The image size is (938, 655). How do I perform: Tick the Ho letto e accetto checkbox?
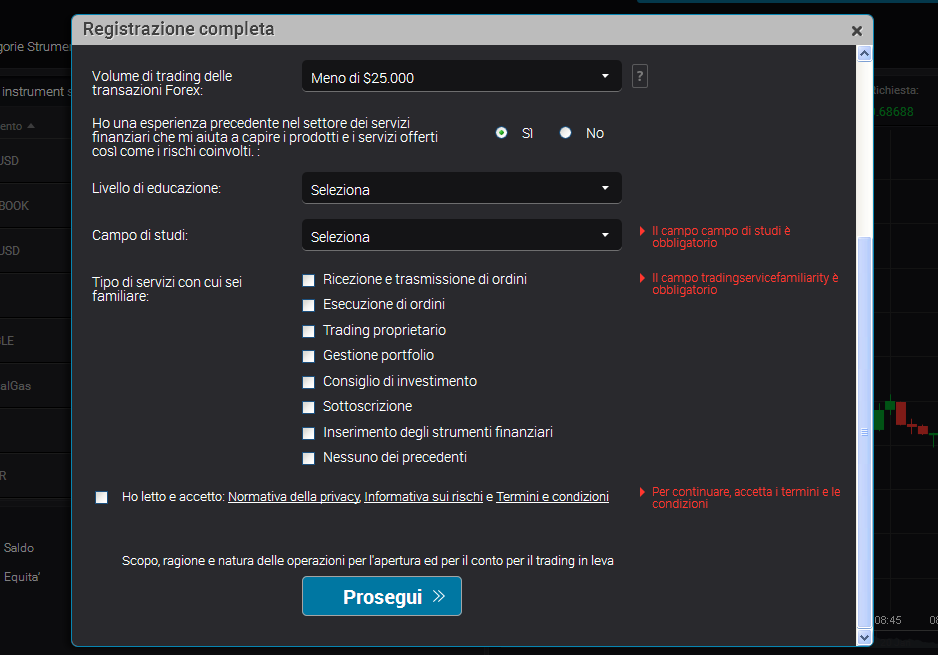point(102,497)
